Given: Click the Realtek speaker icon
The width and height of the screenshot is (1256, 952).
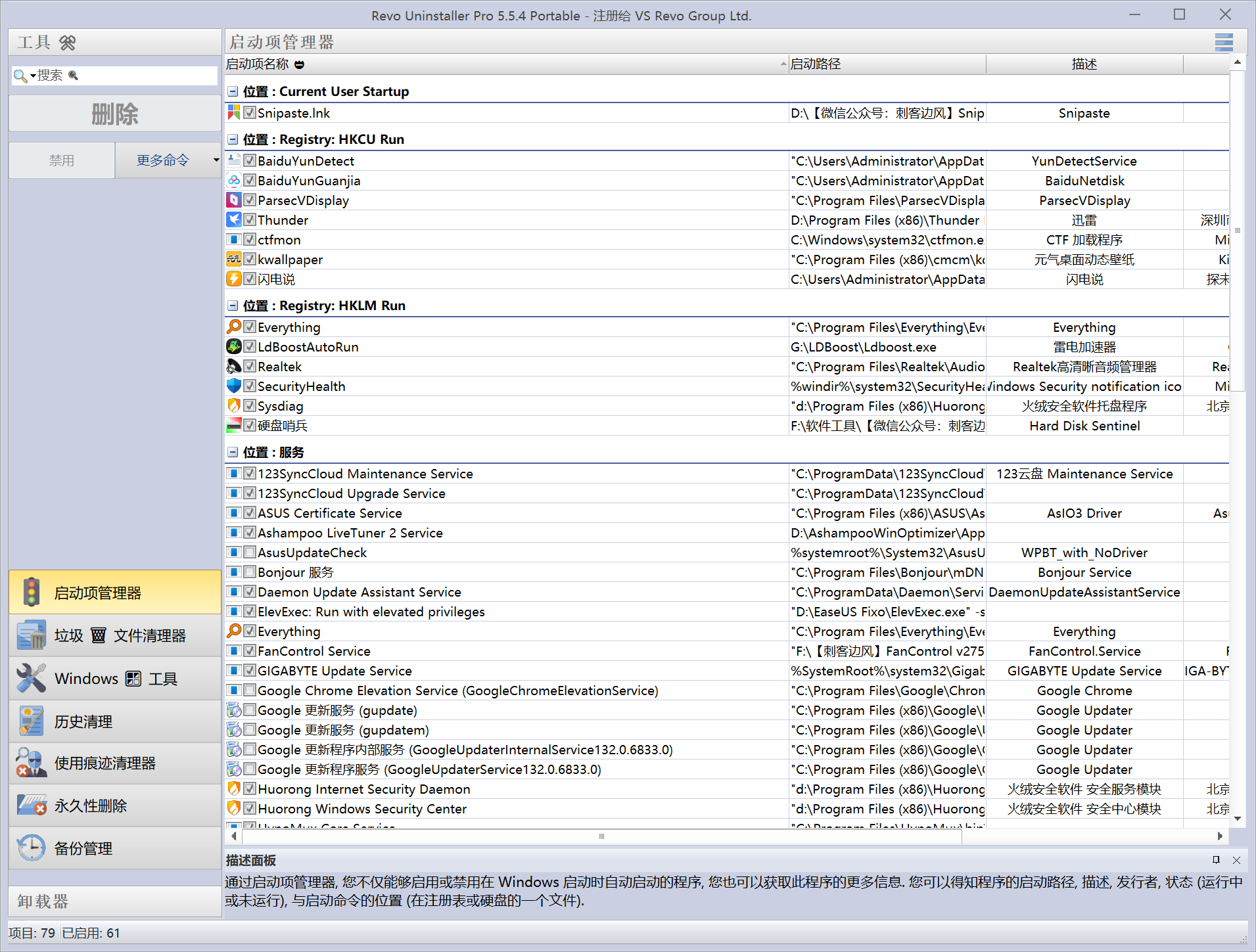Looking at the screenshot, I should (234, 366).
